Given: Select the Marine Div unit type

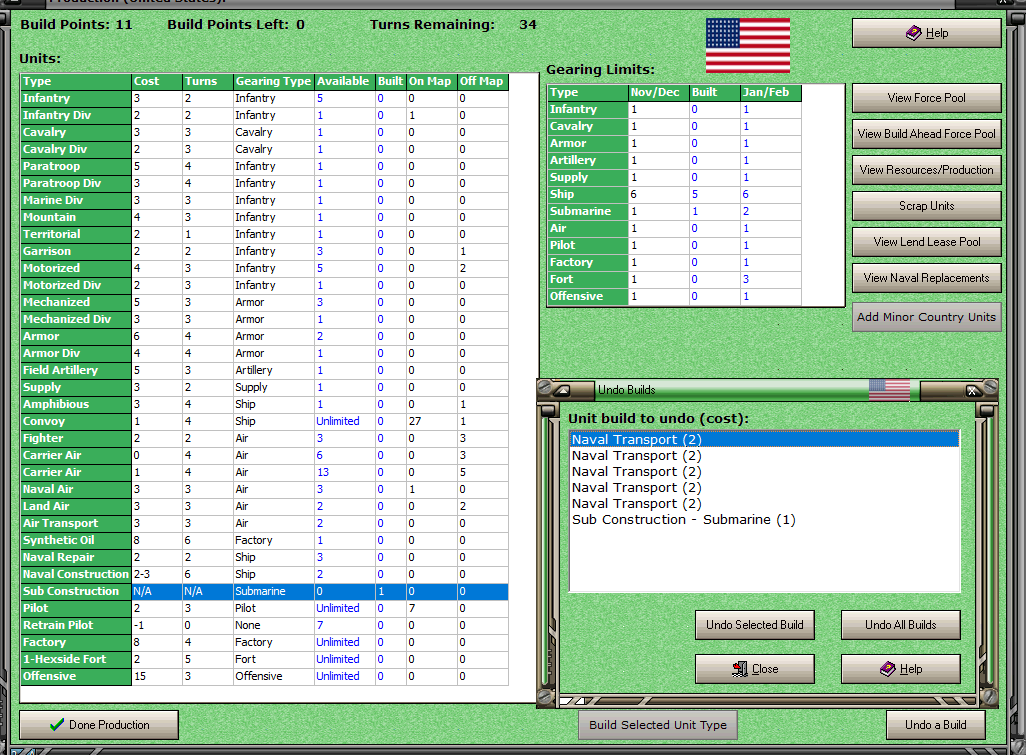Looking at the screenshot, I should 76,200.
